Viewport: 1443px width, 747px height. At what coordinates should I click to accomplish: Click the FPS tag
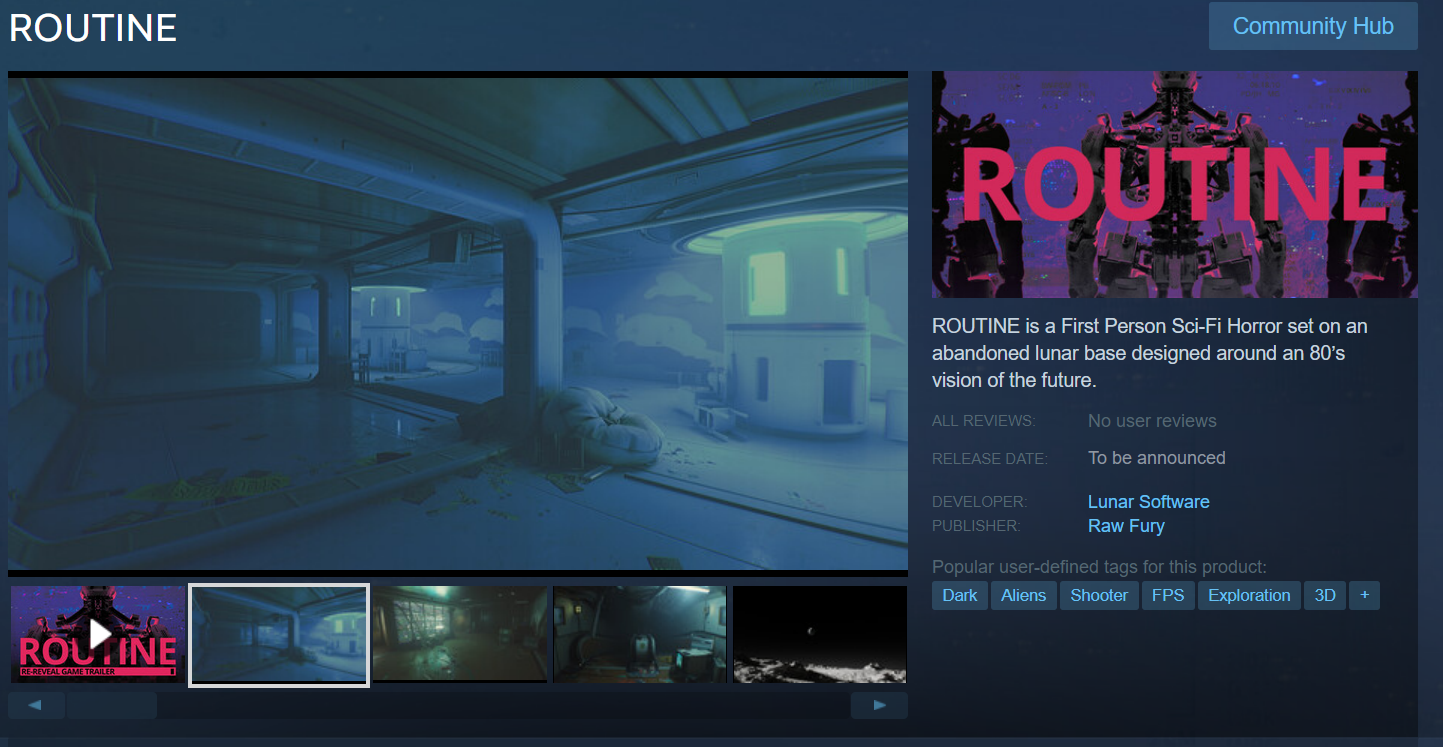[x=1168, y=595]
